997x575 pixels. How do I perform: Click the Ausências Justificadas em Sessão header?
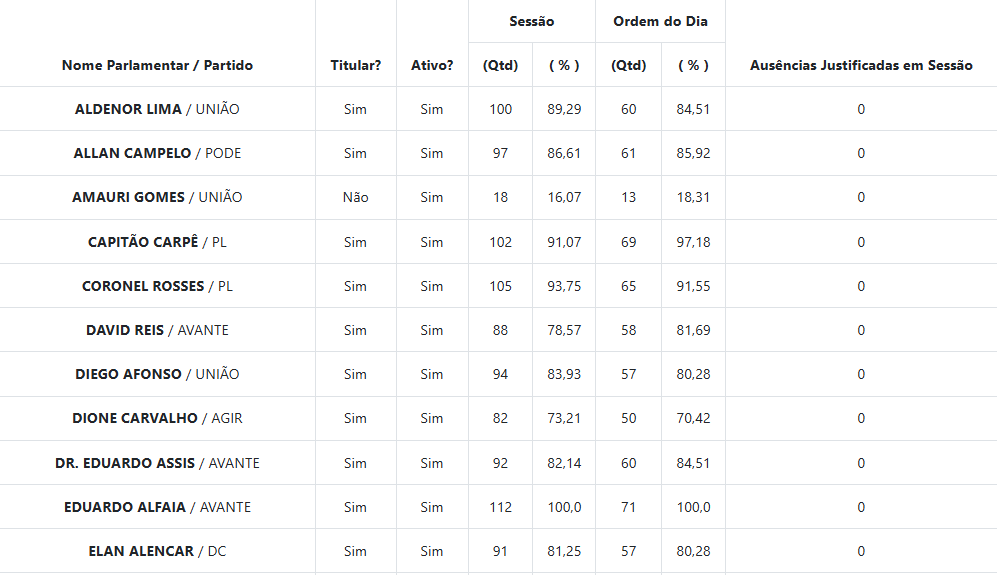pos(861,65)
